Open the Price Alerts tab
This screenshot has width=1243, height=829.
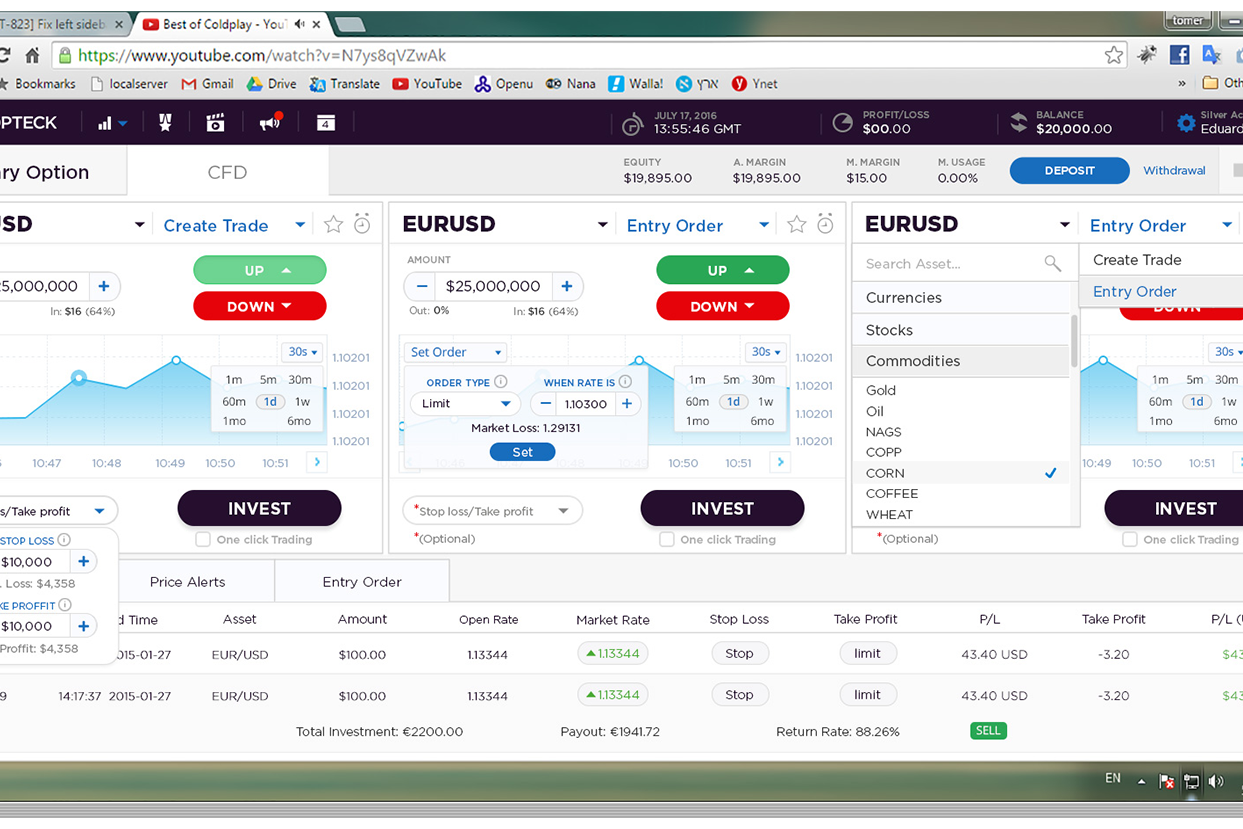[187, 582]
